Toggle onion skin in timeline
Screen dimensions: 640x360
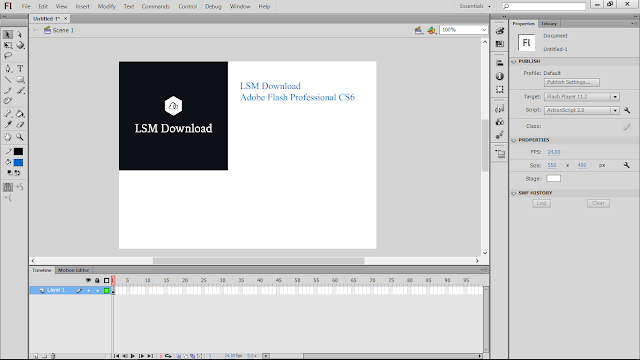pyautogui.click(x=178, y=356)
